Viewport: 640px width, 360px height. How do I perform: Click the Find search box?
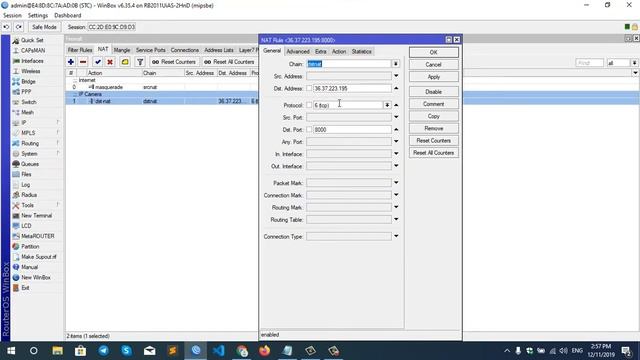[589, 63]
